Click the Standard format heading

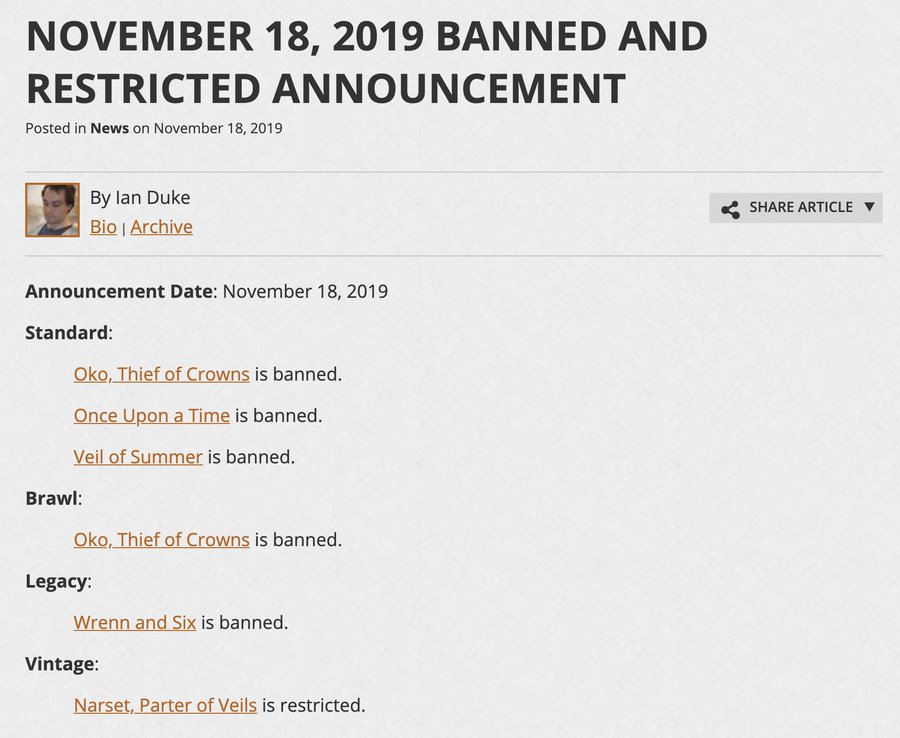[66, 333]
